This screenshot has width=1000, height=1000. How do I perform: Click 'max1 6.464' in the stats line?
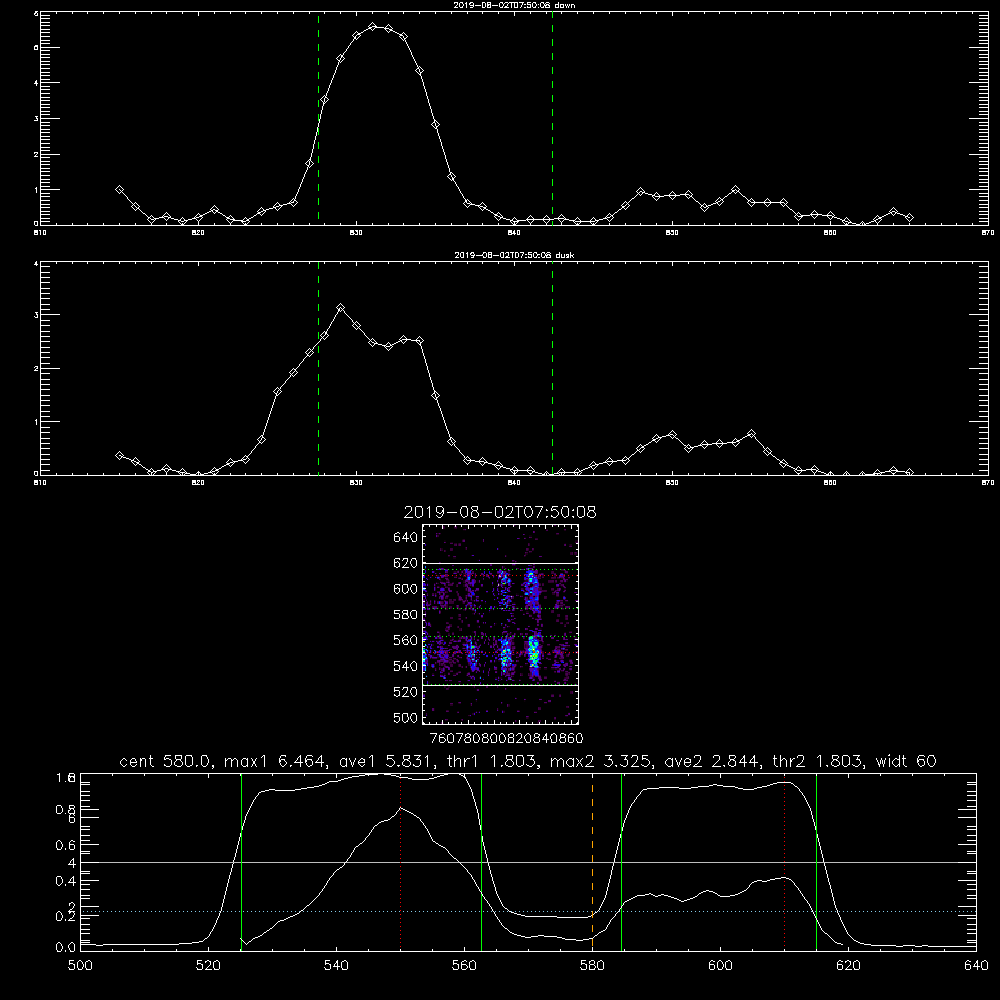click(x=277, y=761)
